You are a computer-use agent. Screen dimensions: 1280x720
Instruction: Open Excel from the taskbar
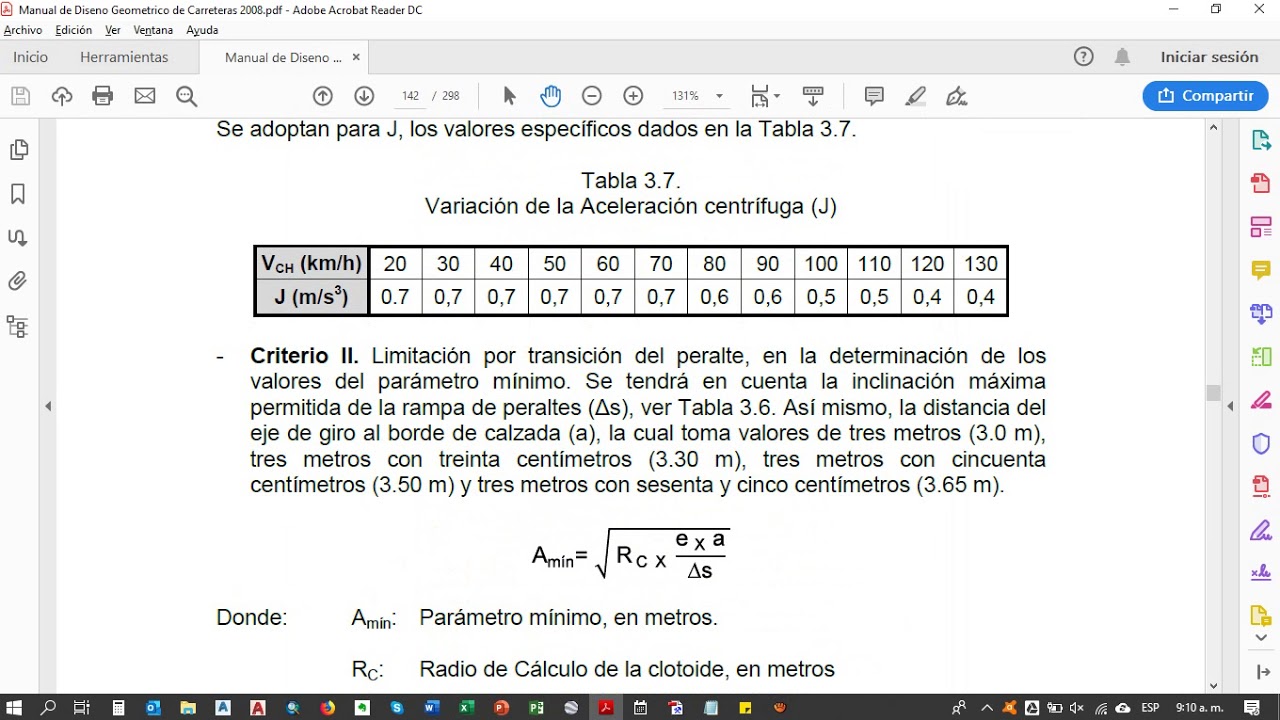(x=466, y=707)
